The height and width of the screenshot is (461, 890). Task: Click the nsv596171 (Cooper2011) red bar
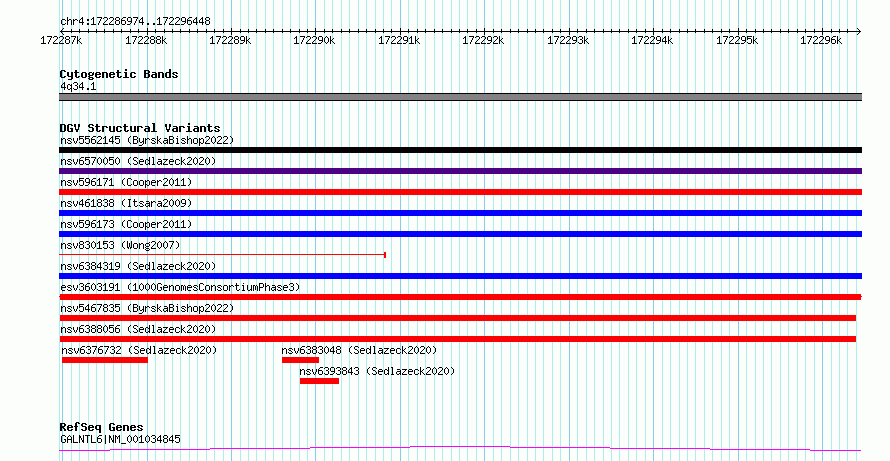point(460,192)
